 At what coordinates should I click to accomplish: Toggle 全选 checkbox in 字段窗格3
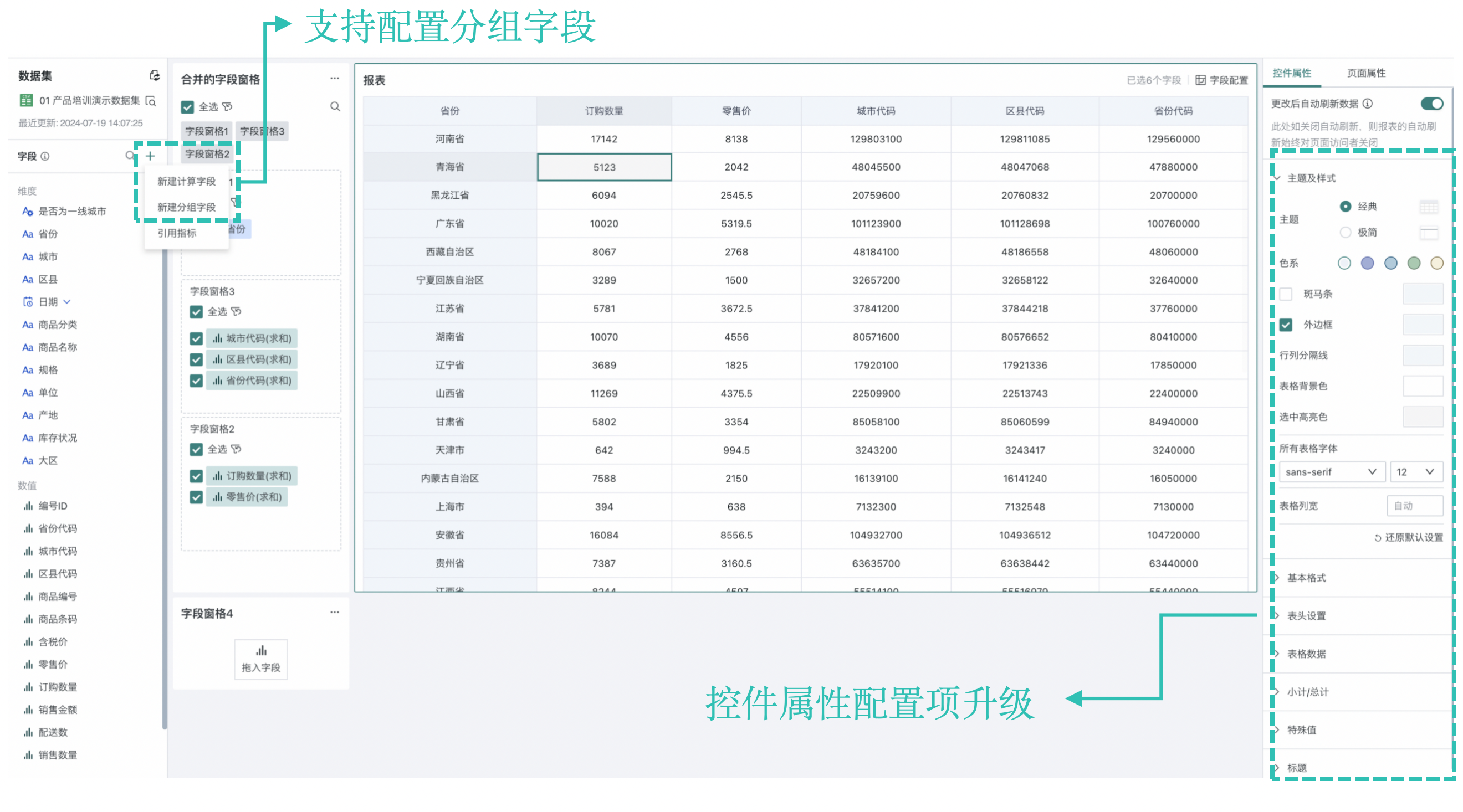click(x=197, y=312)
